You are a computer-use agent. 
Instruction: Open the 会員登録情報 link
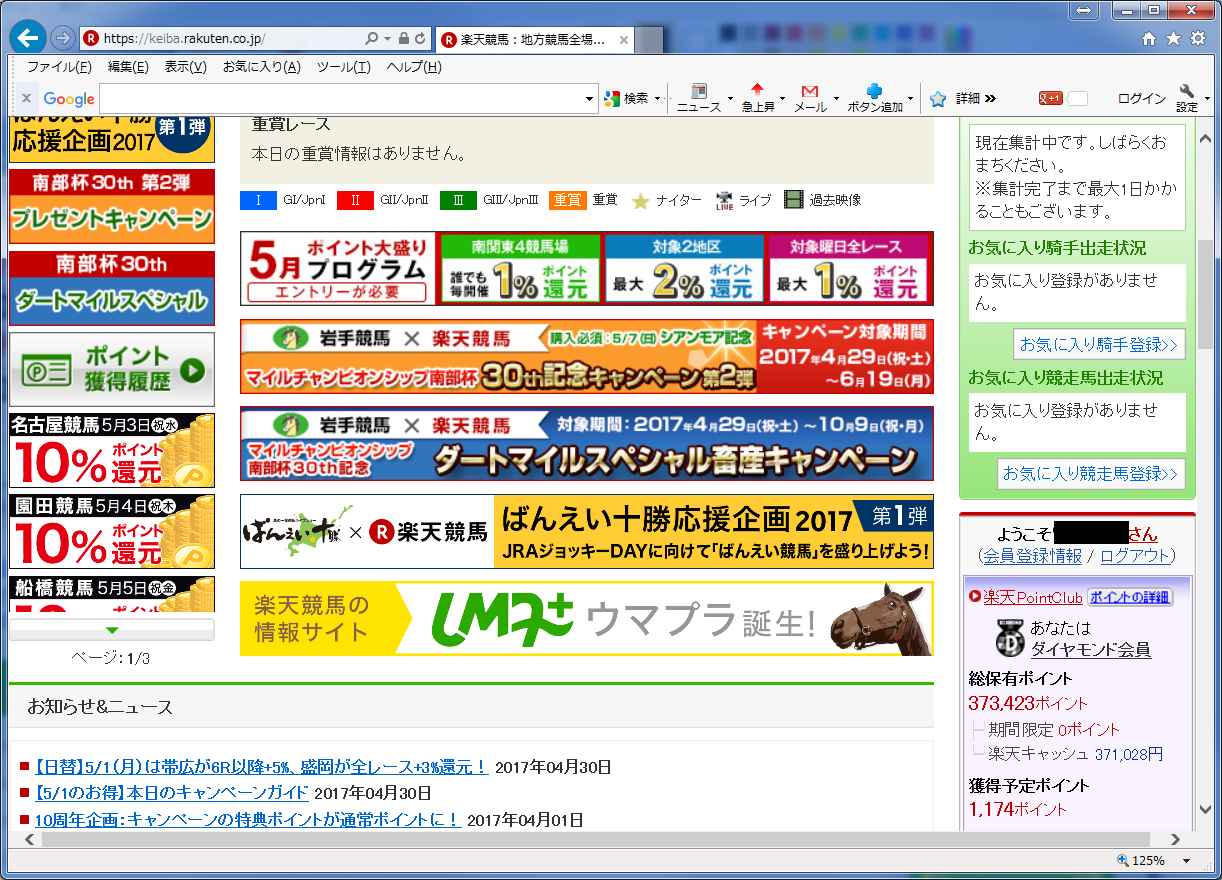pos(1033,556)
